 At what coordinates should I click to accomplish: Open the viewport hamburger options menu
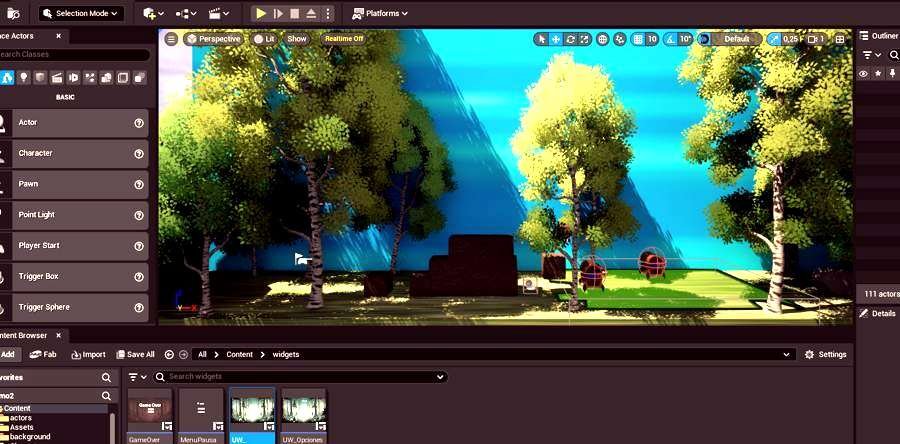[x=171, y=39]
